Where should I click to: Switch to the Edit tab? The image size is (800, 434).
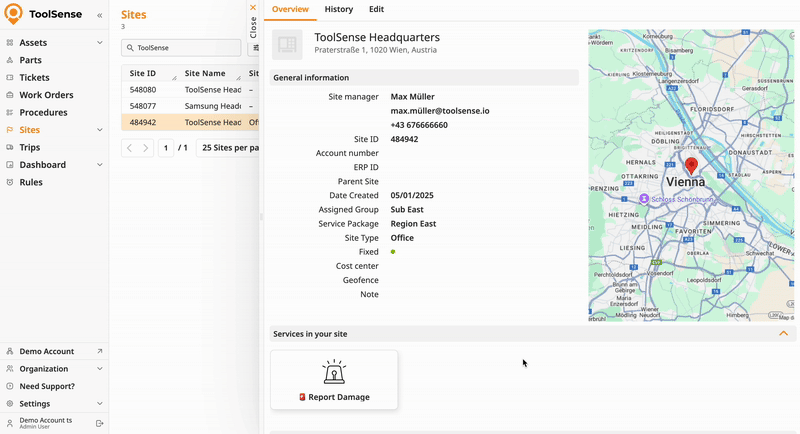[376, 9]
